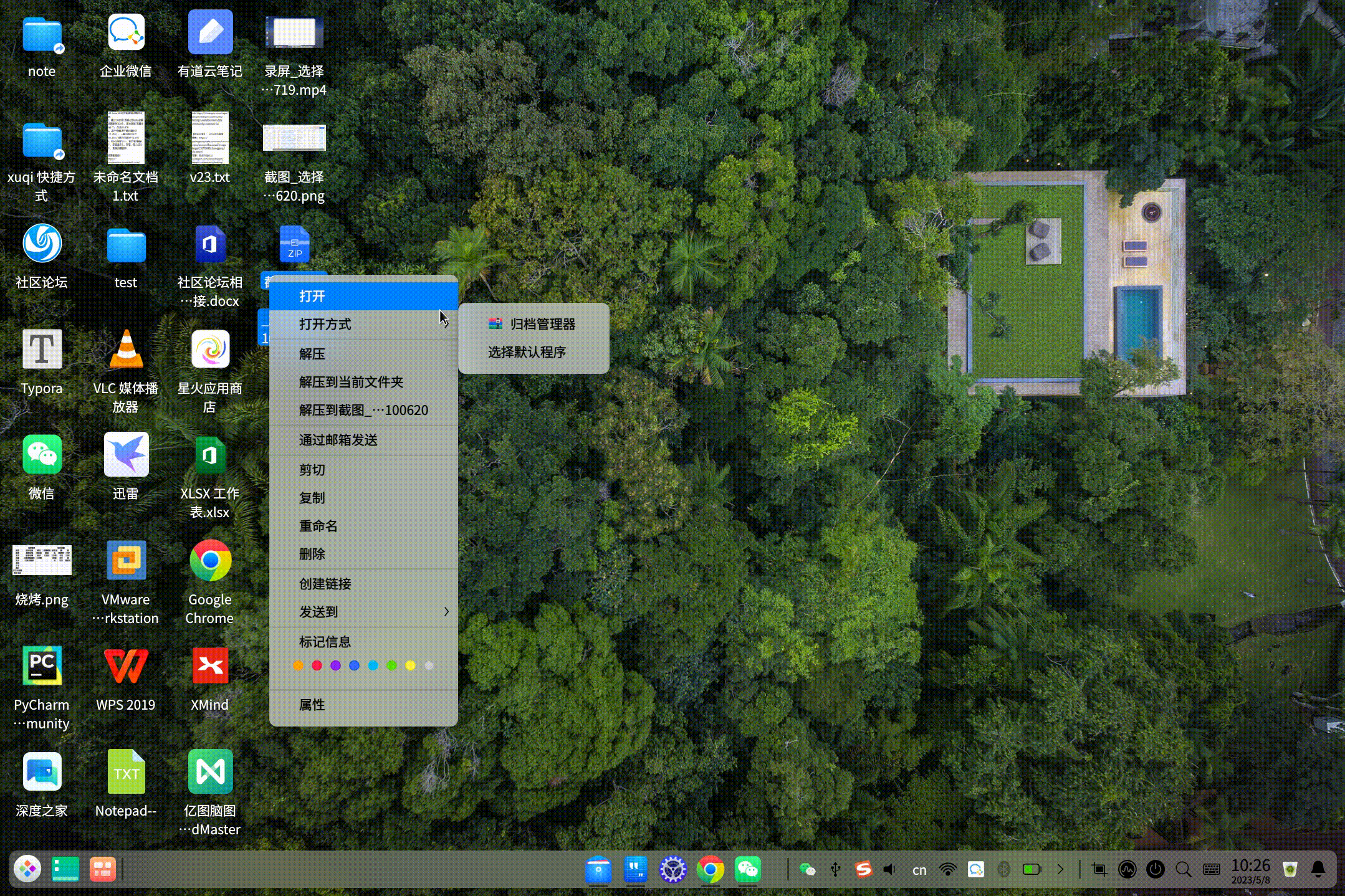The image size is (1345, 896).
Task: Mute using the volume speaker icon
Action: (x=890, y=869)
